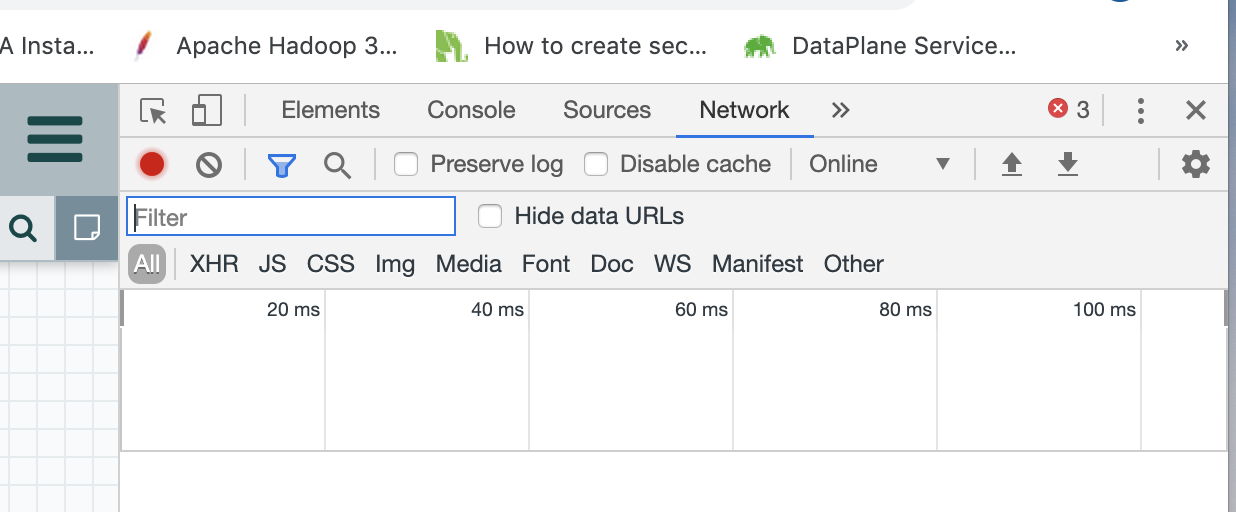1236x512 pixels.
Task: Open Network settings gear
Action: point(1195,164)
